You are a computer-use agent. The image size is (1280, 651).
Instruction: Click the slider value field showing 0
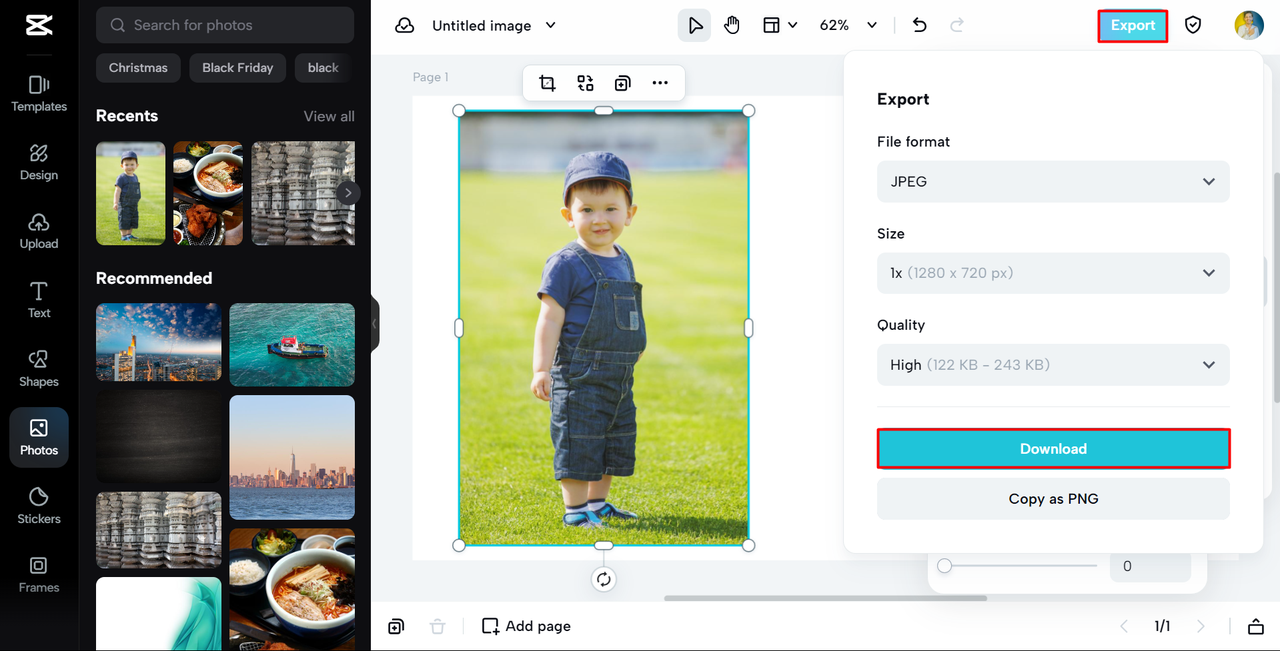click(x=1150, y=566)
